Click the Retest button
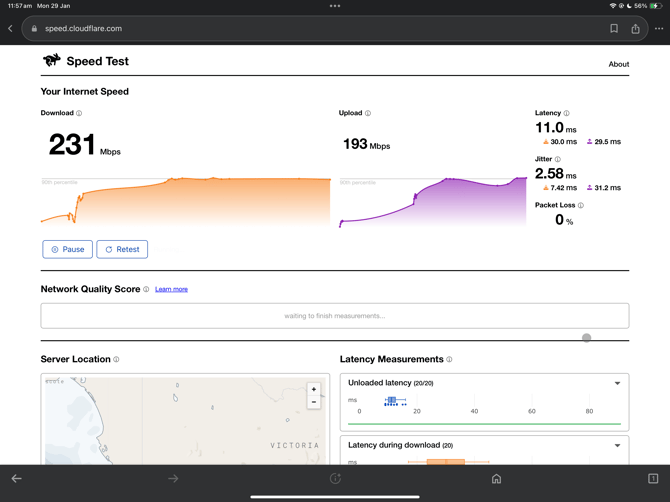670x502 pixels. pyautogui.click(x=122, y=249)
